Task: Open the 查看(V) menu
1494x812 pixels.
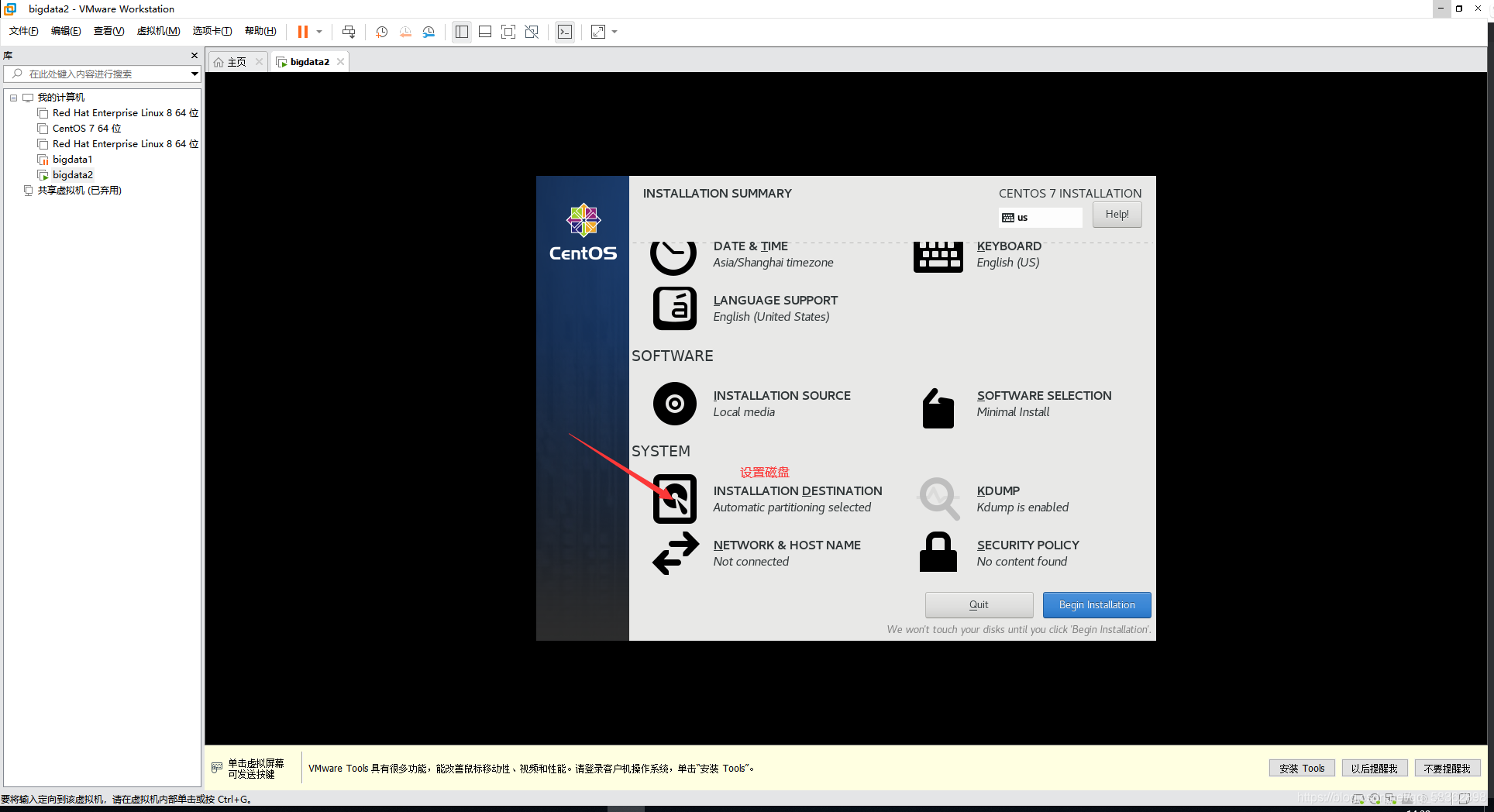Action: coord(108,31)
